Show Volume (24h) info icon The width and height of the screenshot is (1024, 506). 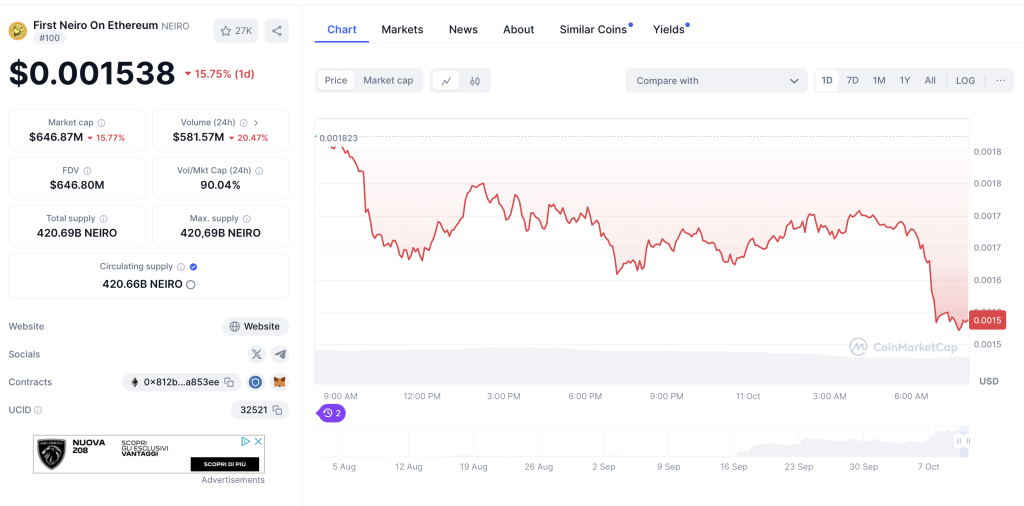point(244,123)
